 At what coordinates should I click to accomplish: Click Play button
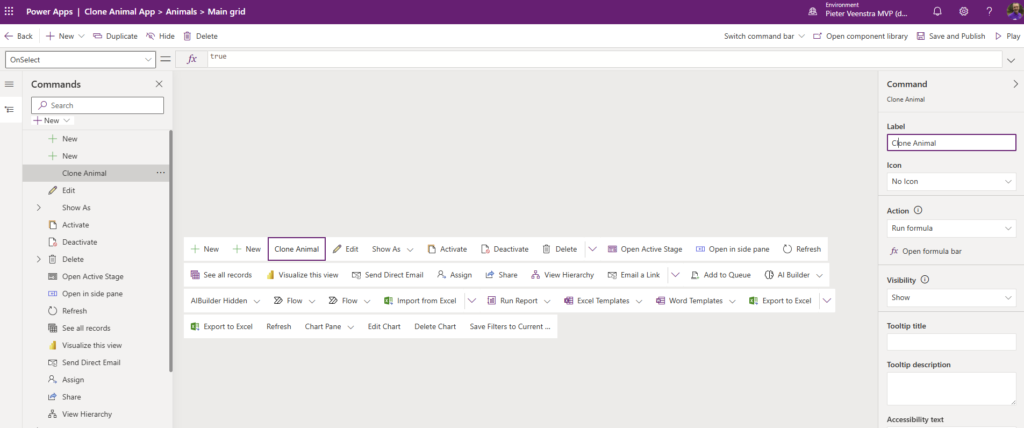pos(1008,36)
